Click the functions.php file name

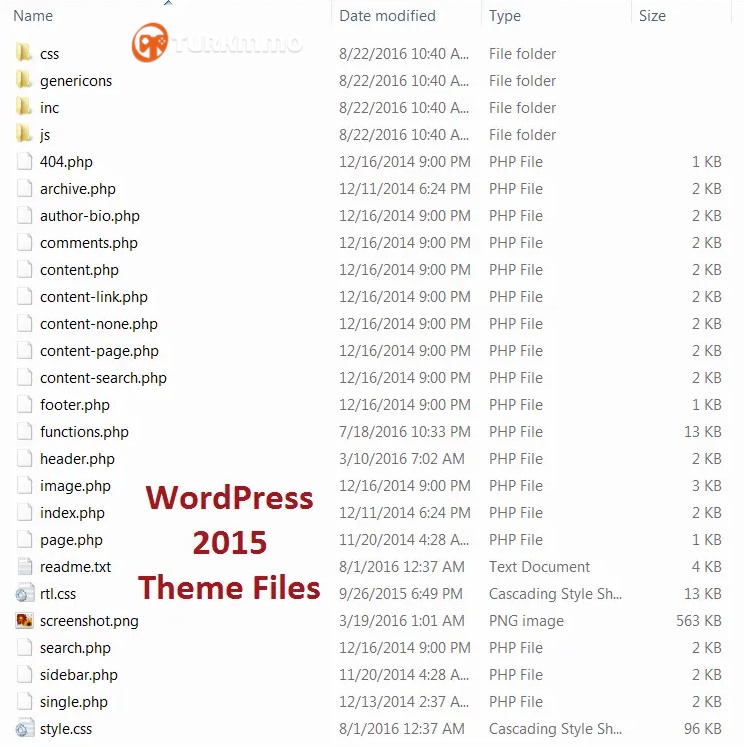click(x=84, y=432)
